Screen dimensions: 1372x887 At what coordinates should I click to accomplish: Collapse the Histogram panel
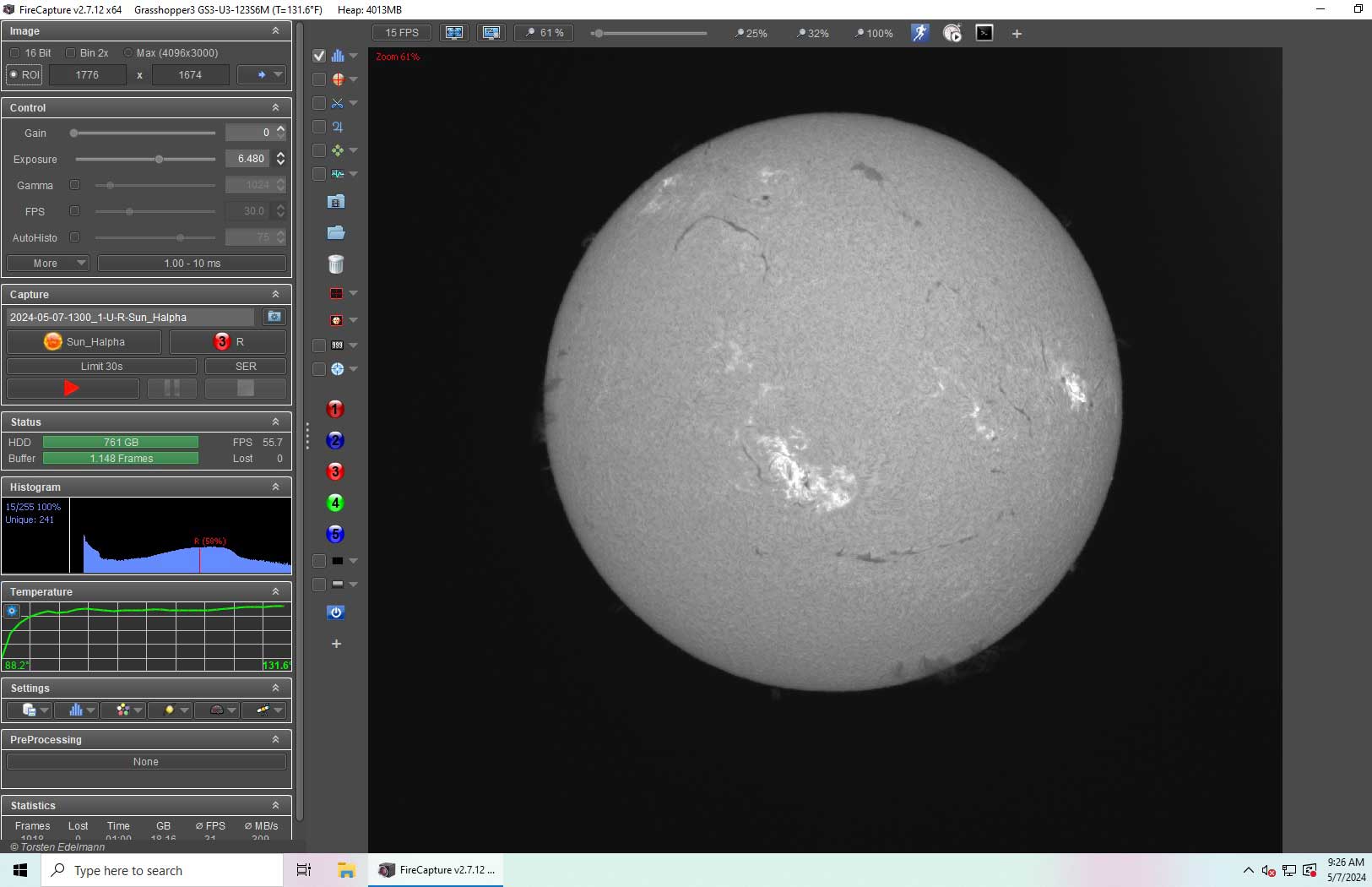click(x=275, y=487)
